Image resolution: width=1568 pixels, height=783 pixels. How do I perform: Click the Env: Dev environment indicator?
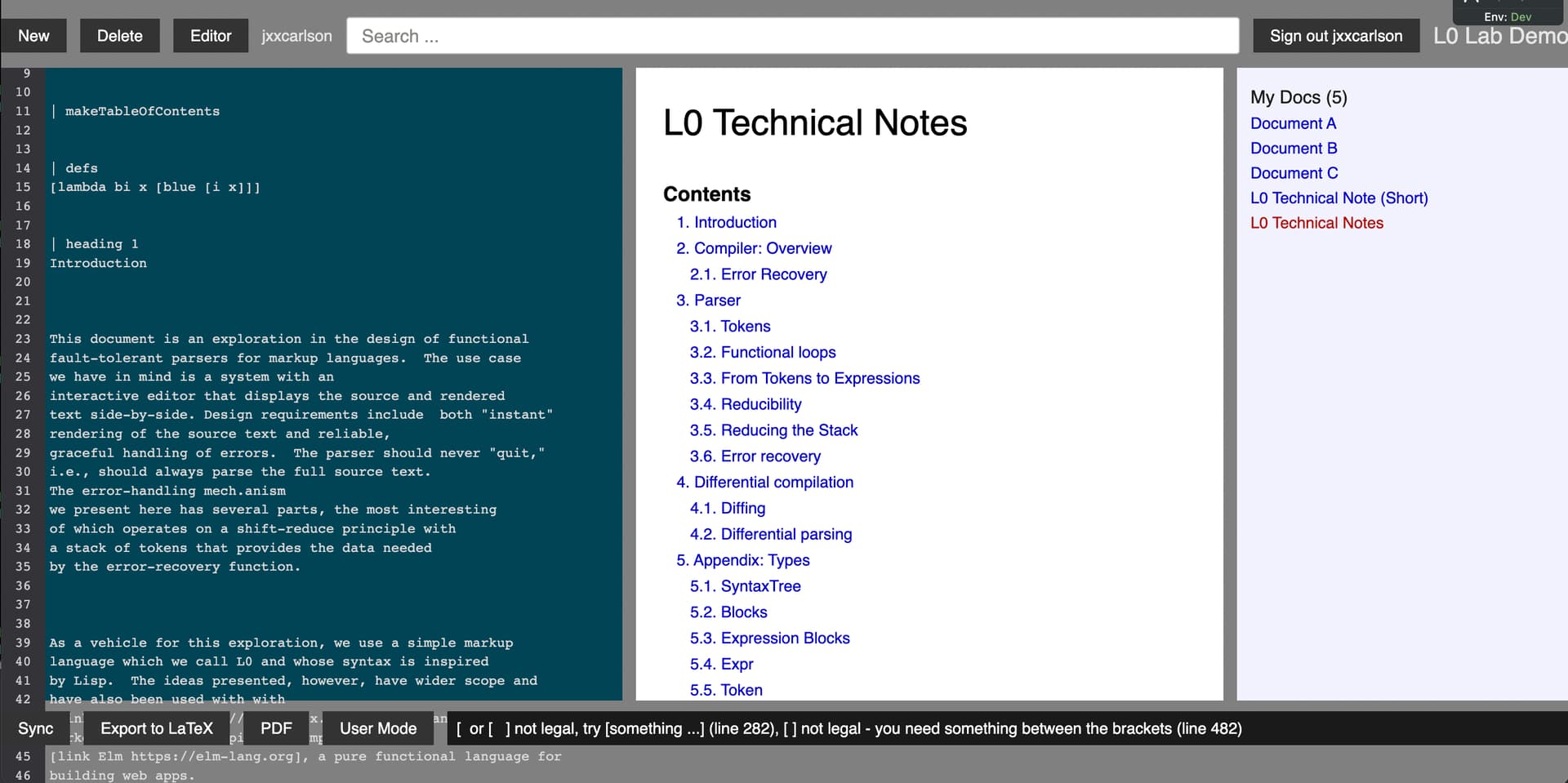point(1507,16)
